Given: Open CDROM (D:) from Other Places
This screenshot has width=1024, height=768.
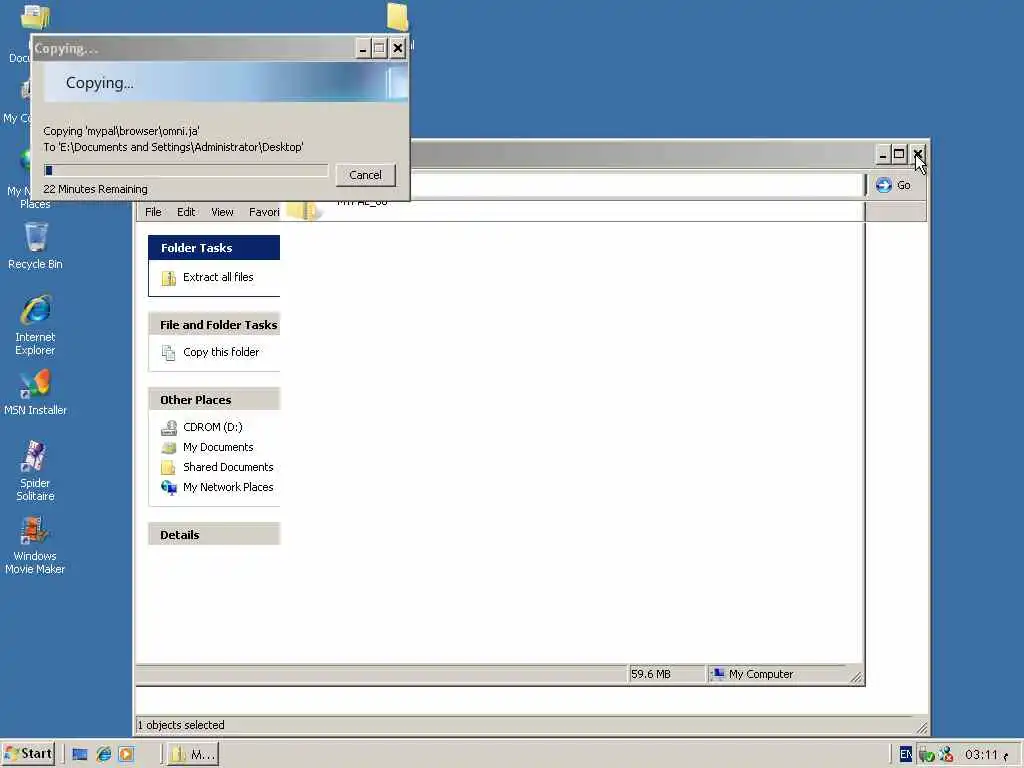Looking at the screenshot, I should (x=213, y=427).
